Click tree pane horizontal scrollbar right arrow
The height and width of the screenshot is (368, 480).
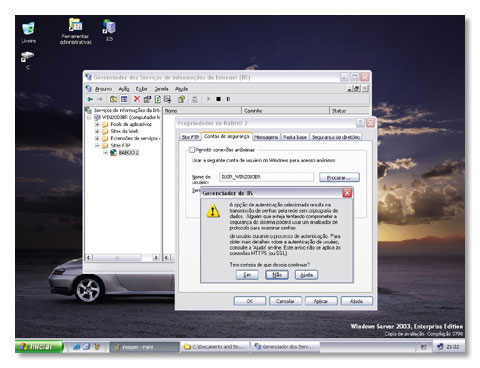pyautogui.click(x=156, y=257)
